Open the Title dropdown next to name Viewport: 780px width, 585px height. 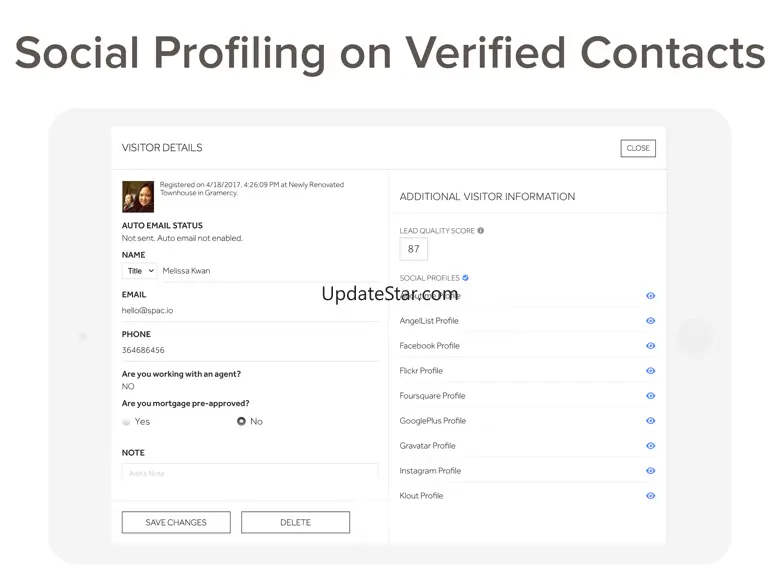point(139,271)
